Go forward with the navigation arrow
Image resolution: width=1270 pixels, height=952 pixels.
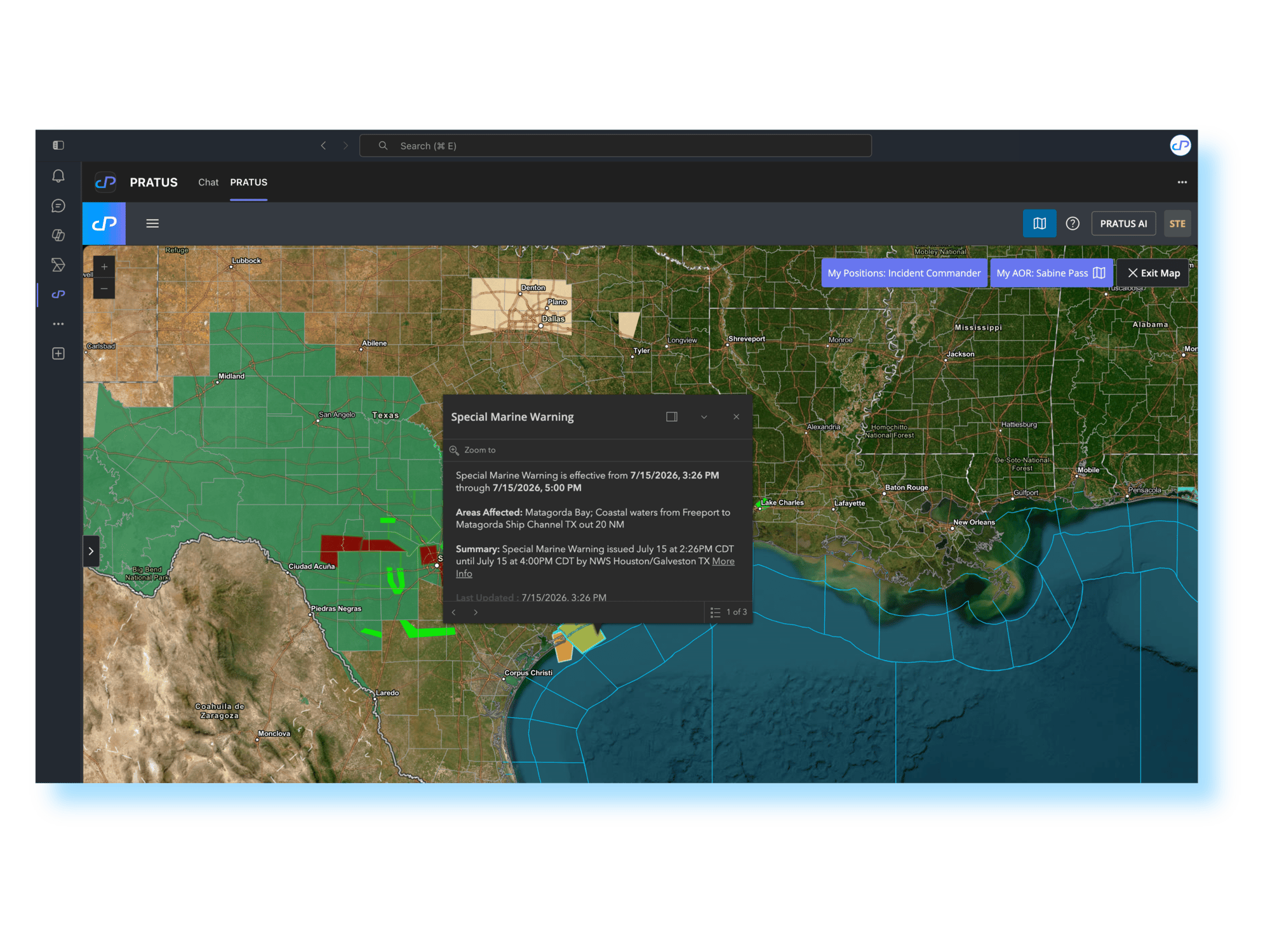(x=345, y=145)
